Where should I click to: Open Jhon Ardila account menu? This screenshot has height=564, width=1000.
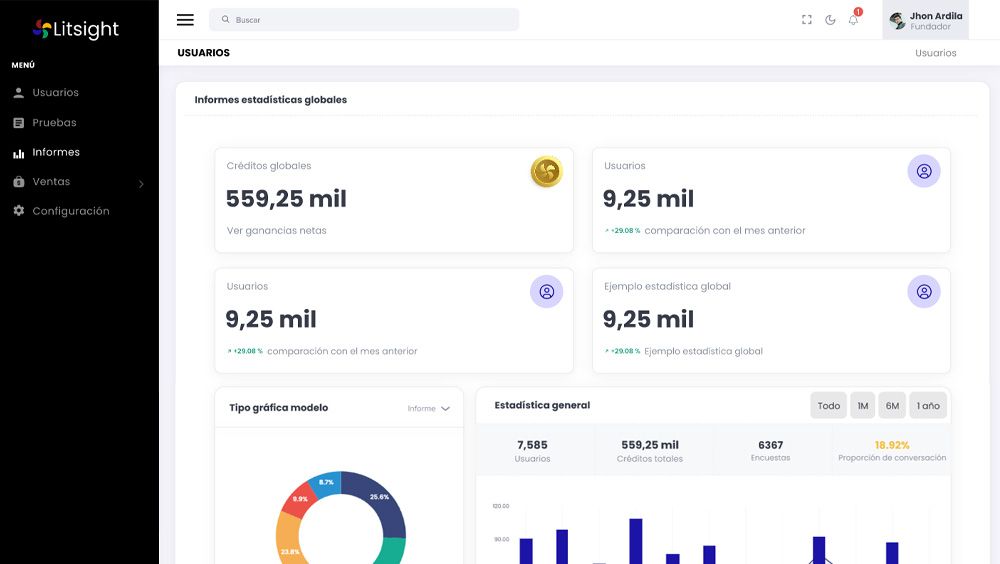pyautogui.click(x=935, y=21)
